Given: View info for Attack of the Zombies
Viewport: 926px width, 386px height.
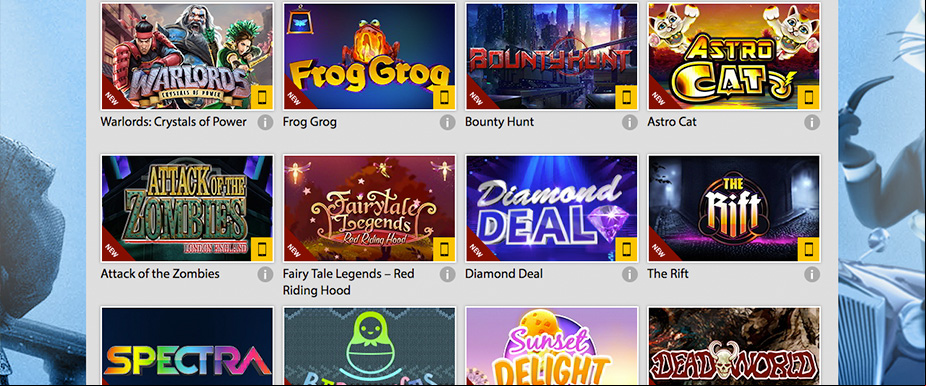Looking at the screenshot, I should (265, 274).
